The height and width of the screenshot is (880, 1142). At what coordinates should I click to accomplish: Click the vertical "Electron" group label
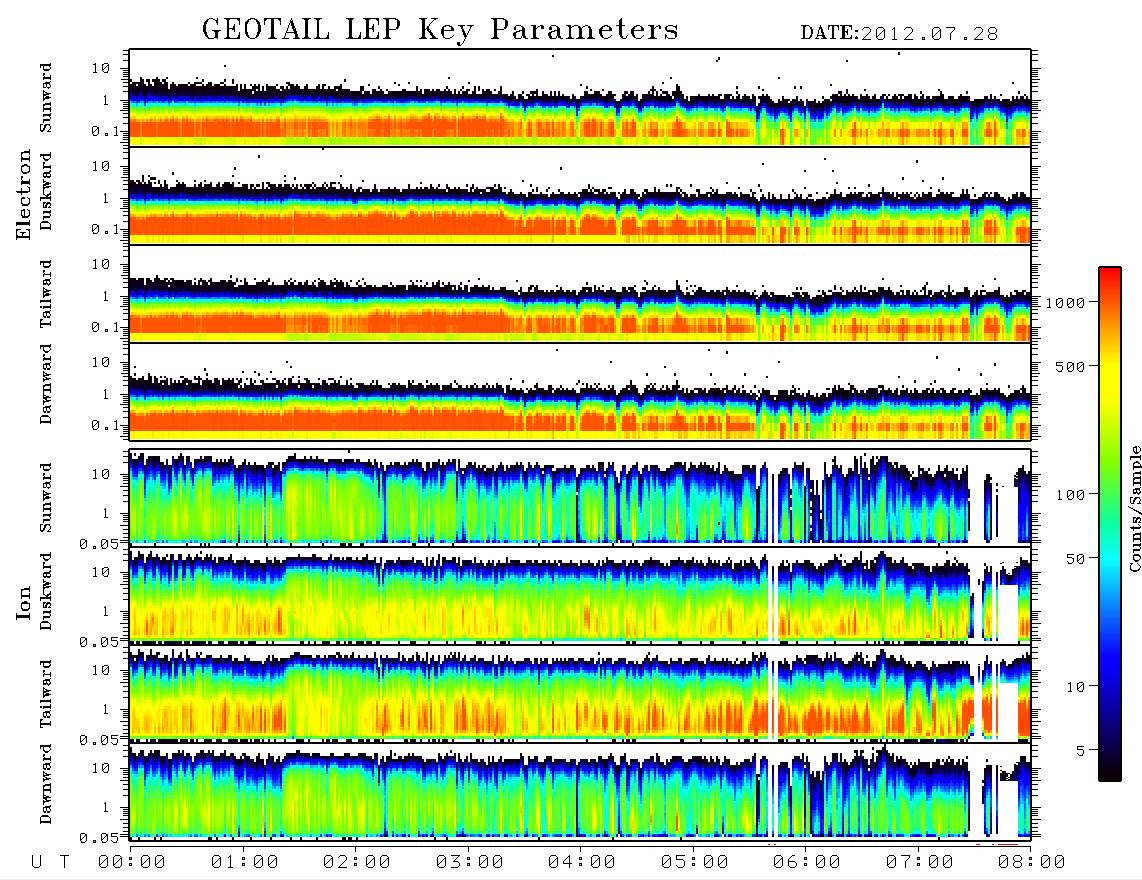[x=24, y=195]
